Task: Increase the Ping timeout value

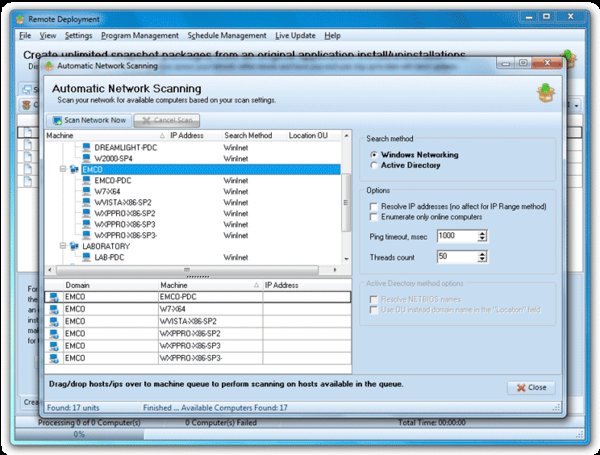Action: (x=482, y=232)
